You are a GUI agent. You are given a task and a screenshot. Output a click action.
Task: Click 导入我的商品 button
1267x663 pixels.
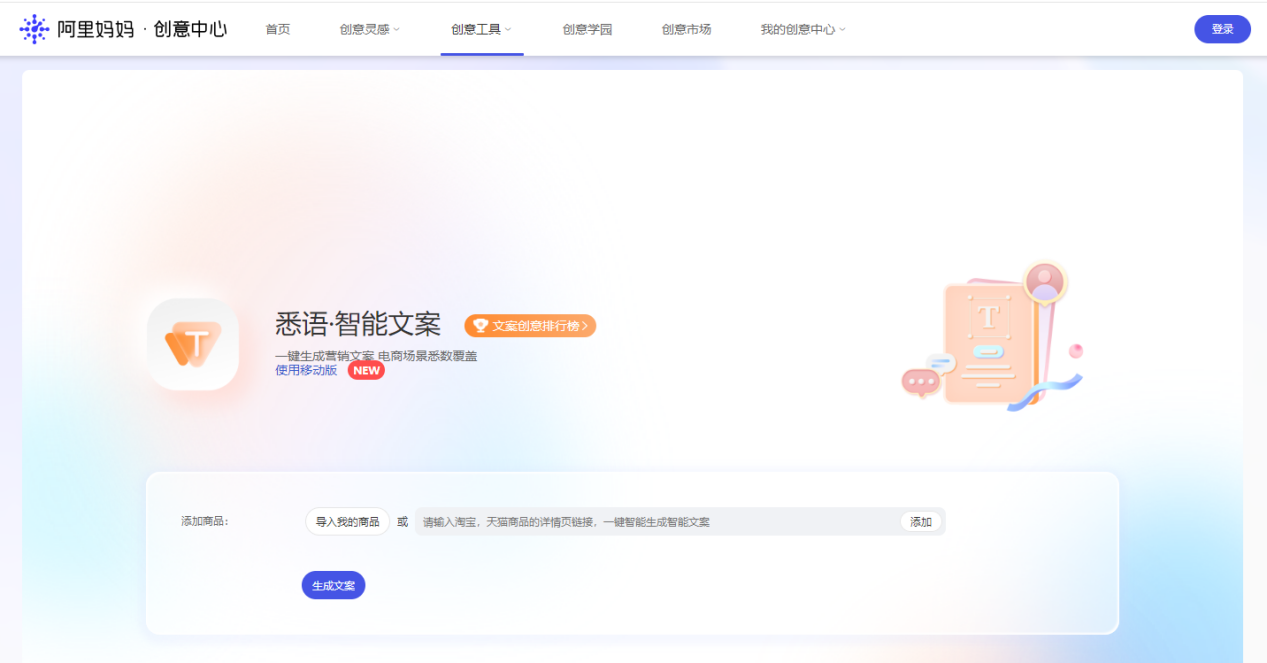pyautogui.click(x=347, y=521)
